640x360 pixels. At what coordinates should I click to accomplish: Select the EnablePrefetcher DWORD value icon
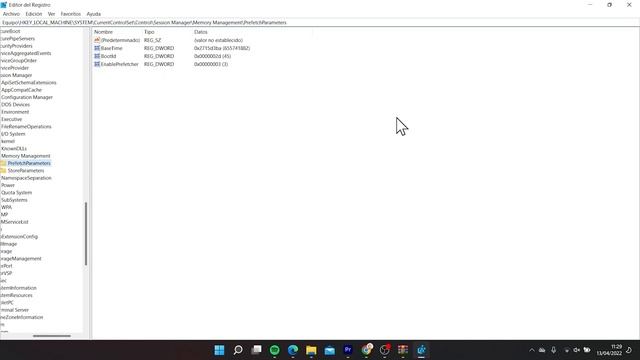pos(97,64)
